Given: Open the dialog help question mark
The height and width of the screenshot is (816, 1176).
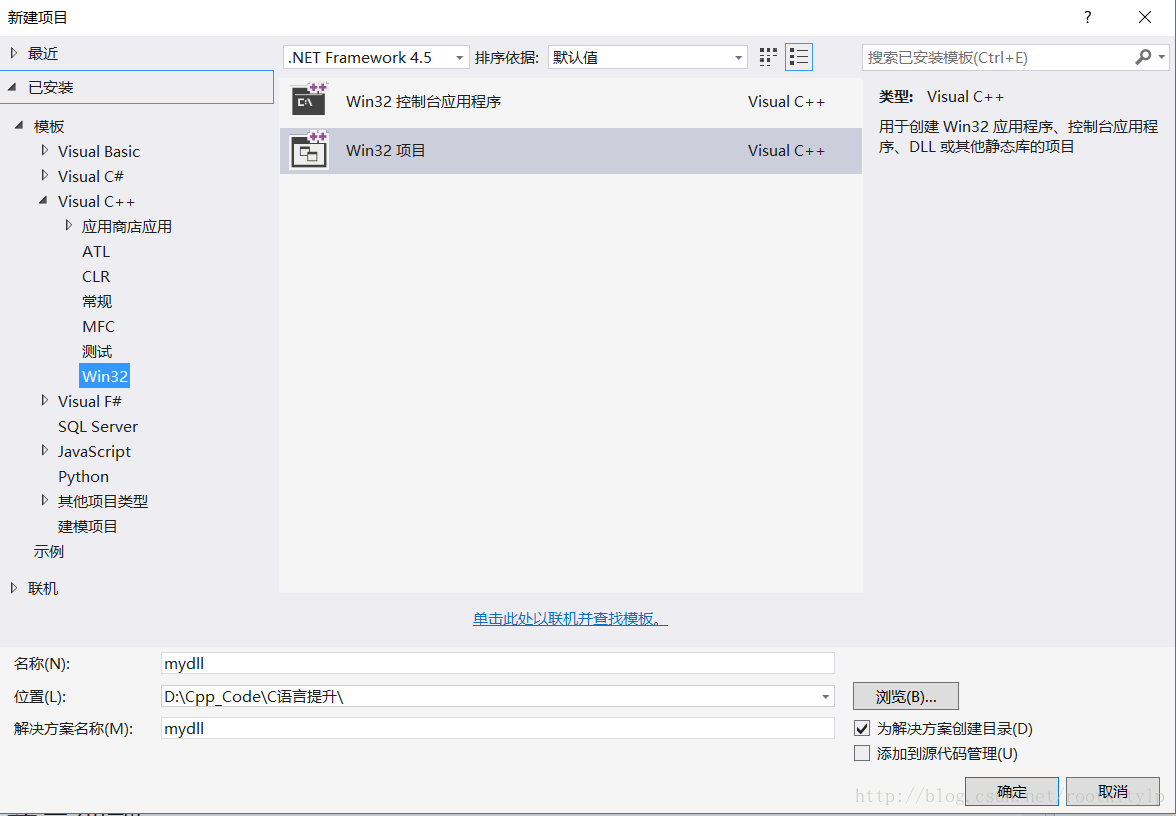Looking at the screenshot, I should click(1087, 17).
